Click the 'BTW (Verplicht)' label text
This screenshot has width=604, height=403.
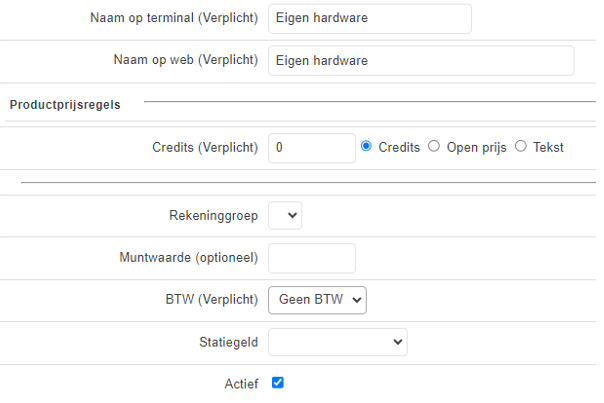[x=212, y=300]
